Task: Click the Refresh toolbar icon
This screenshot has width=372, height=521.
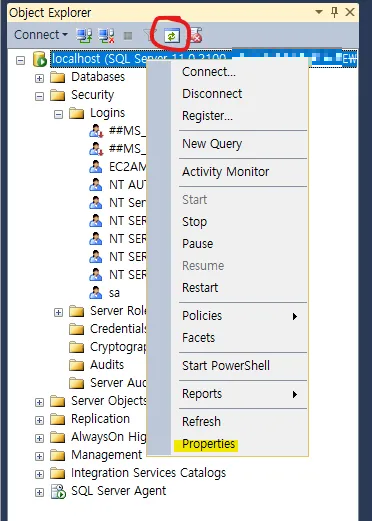Action: 172,36
